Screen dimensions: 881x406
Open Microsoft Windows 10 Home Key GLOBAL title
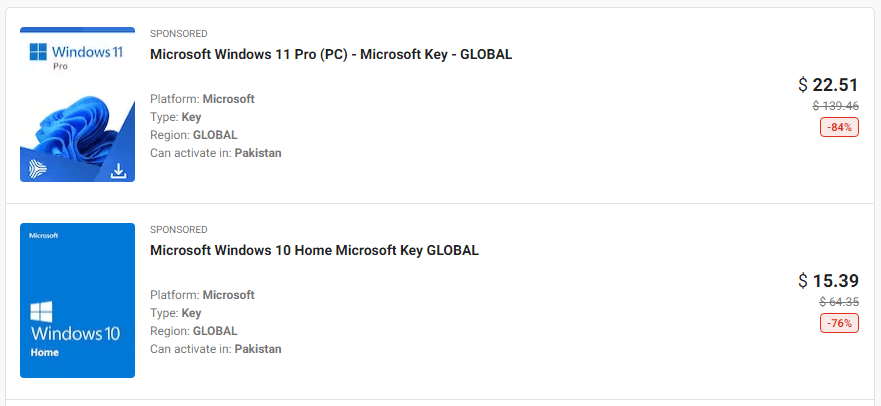[314, 250]
